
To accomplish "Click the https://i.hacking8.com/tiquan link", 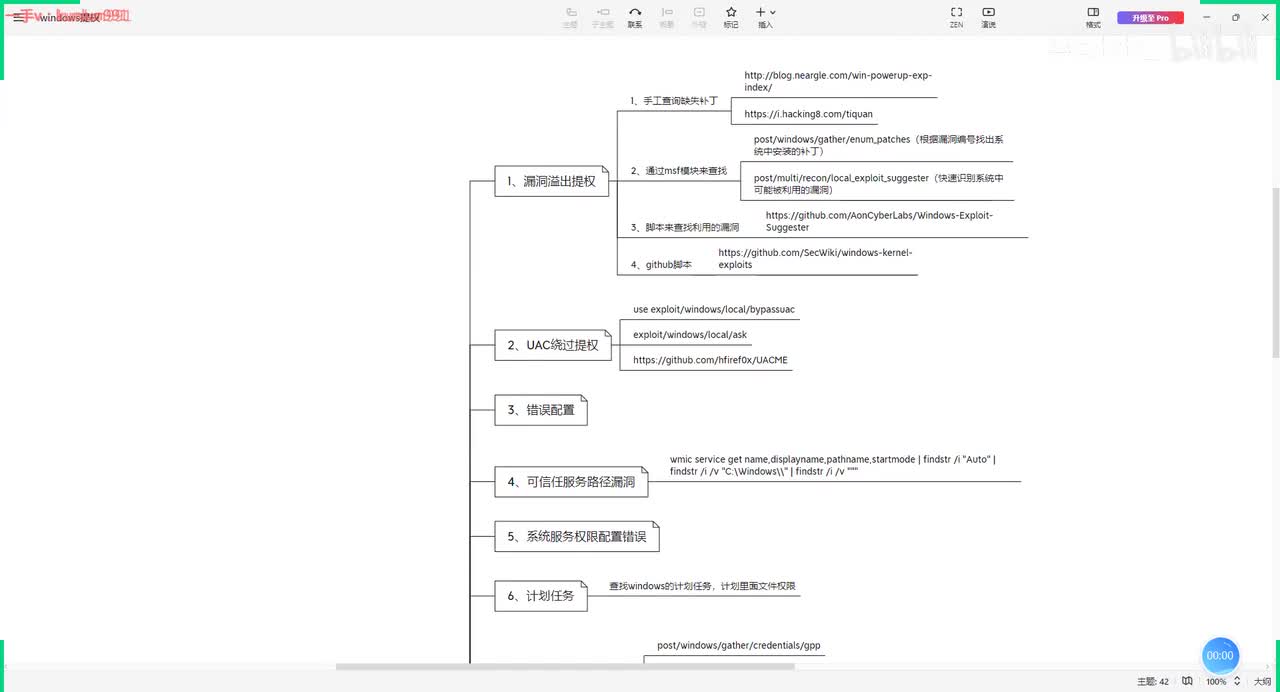I will pos(808,114).
